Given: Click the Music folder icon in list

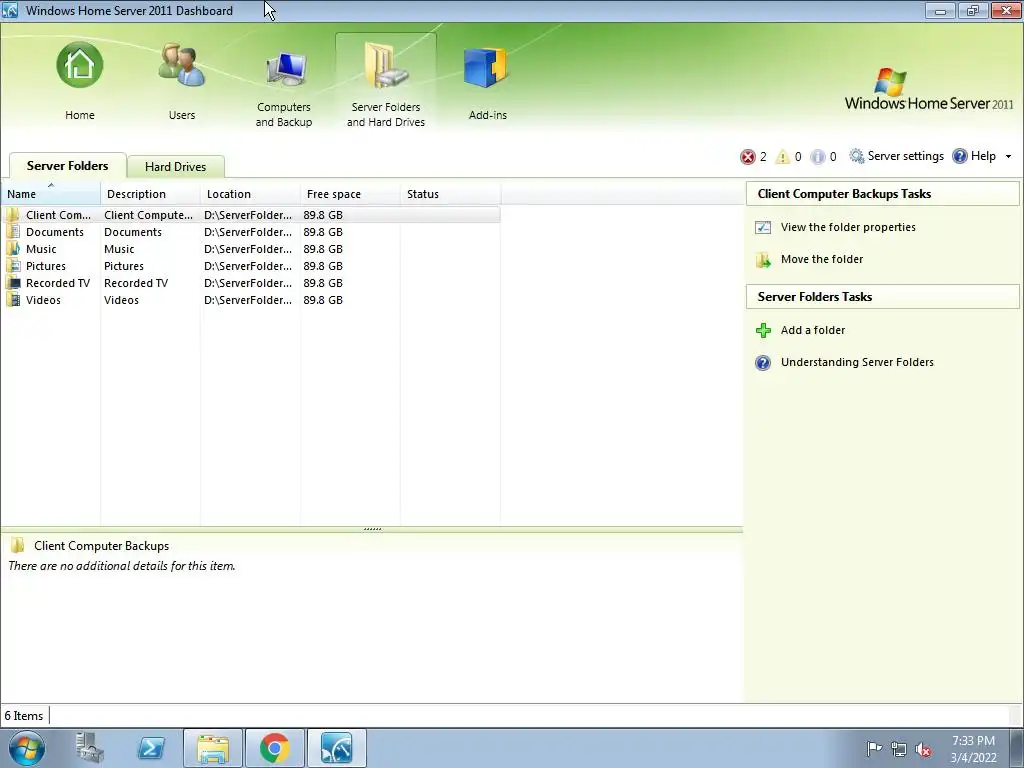Looking at the screenshot, I should point(13,249).
